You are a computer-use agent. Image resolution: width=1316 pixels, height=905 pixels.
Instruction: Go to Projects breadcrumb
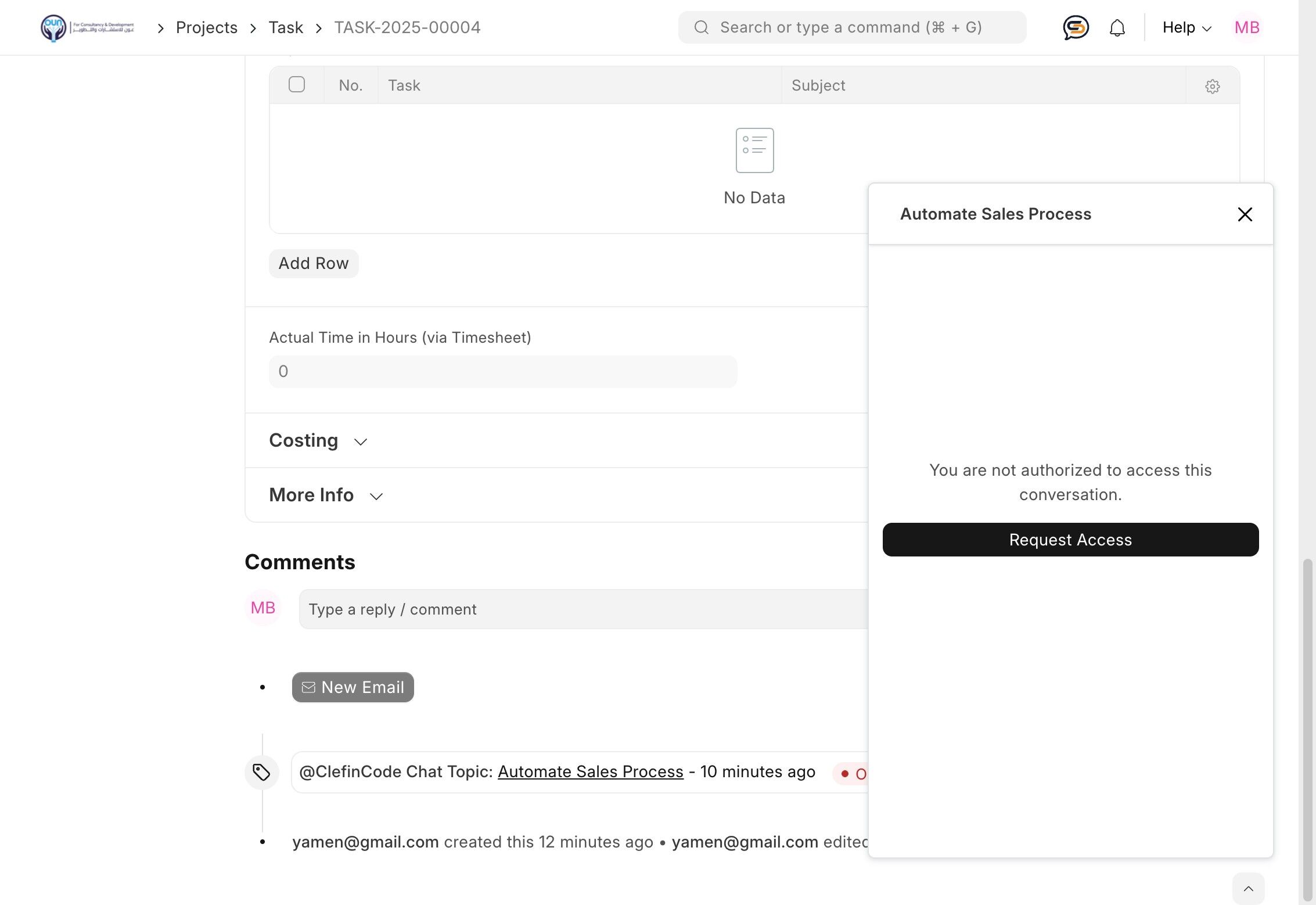pos(206,27)
